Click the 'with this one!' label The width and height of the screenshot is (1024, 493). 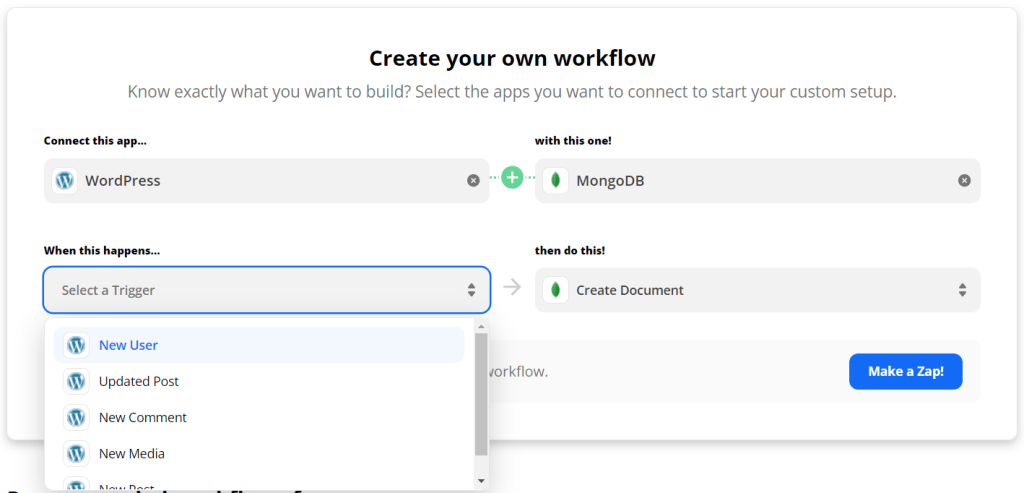(x=573, y=141)
